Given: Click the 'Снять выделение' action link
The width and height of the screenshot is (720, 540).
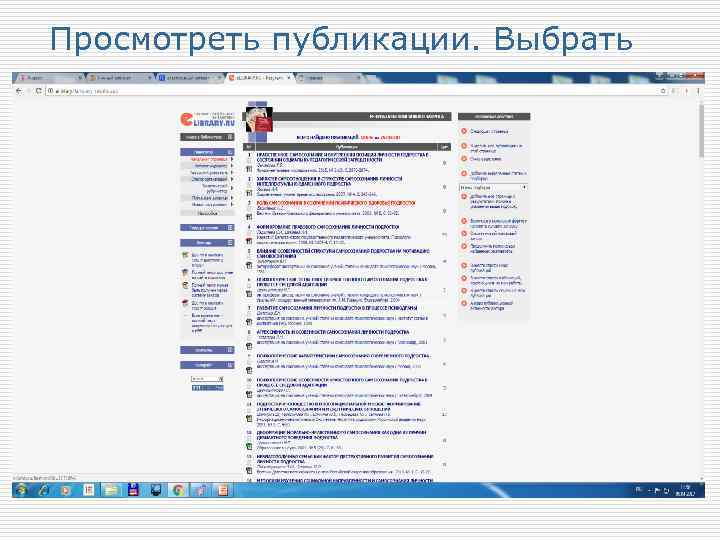Looking at the screenshot, I should click(485, 159).
